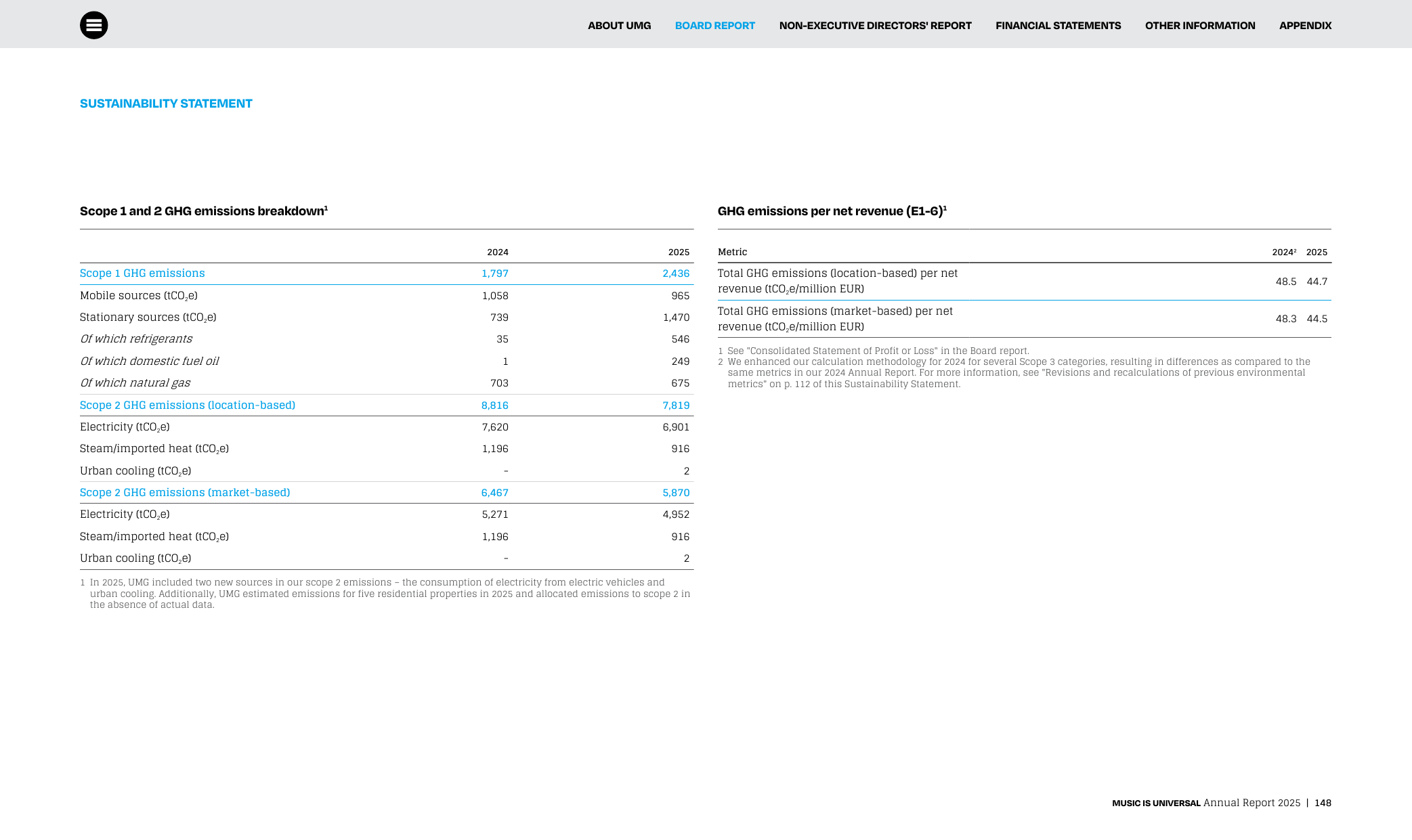Click Scope 1 2025 value 2,436
This screenshot has height=840, width=1412.
point(676,273)
